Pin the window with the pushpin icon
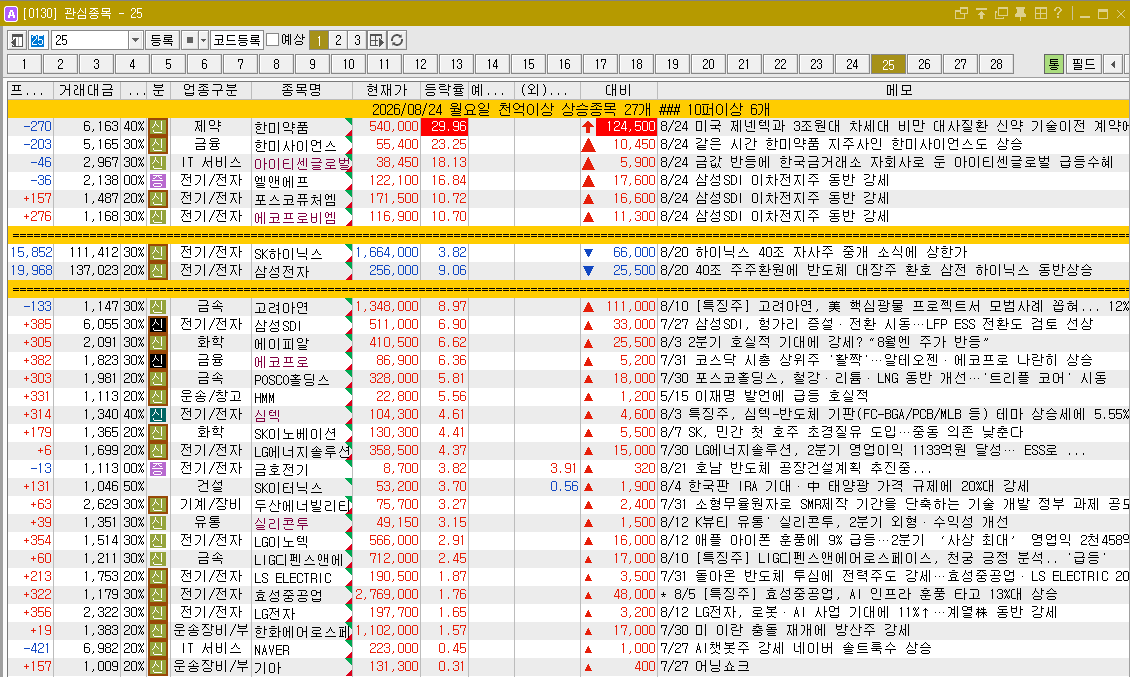1130x677 pixels. [x=1020, y=13]
